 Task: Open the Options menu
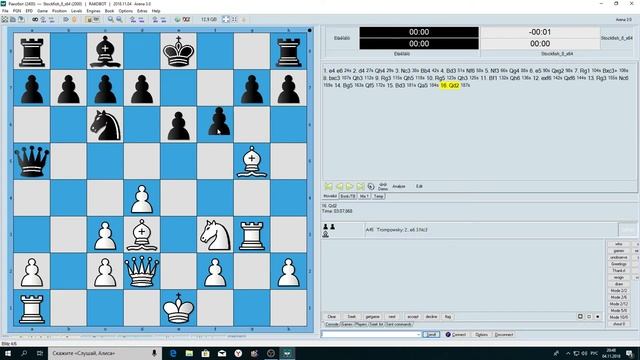(126, 11)
